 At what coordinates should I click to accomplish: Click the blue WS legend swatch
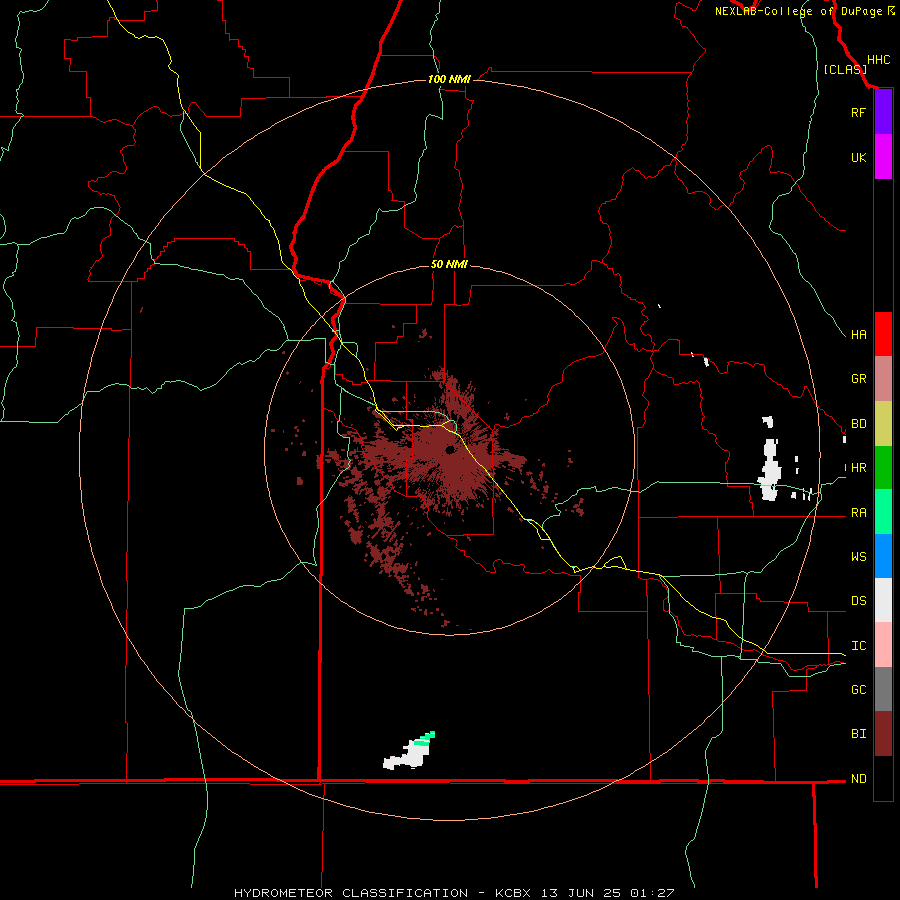click(x=883, y=556)
